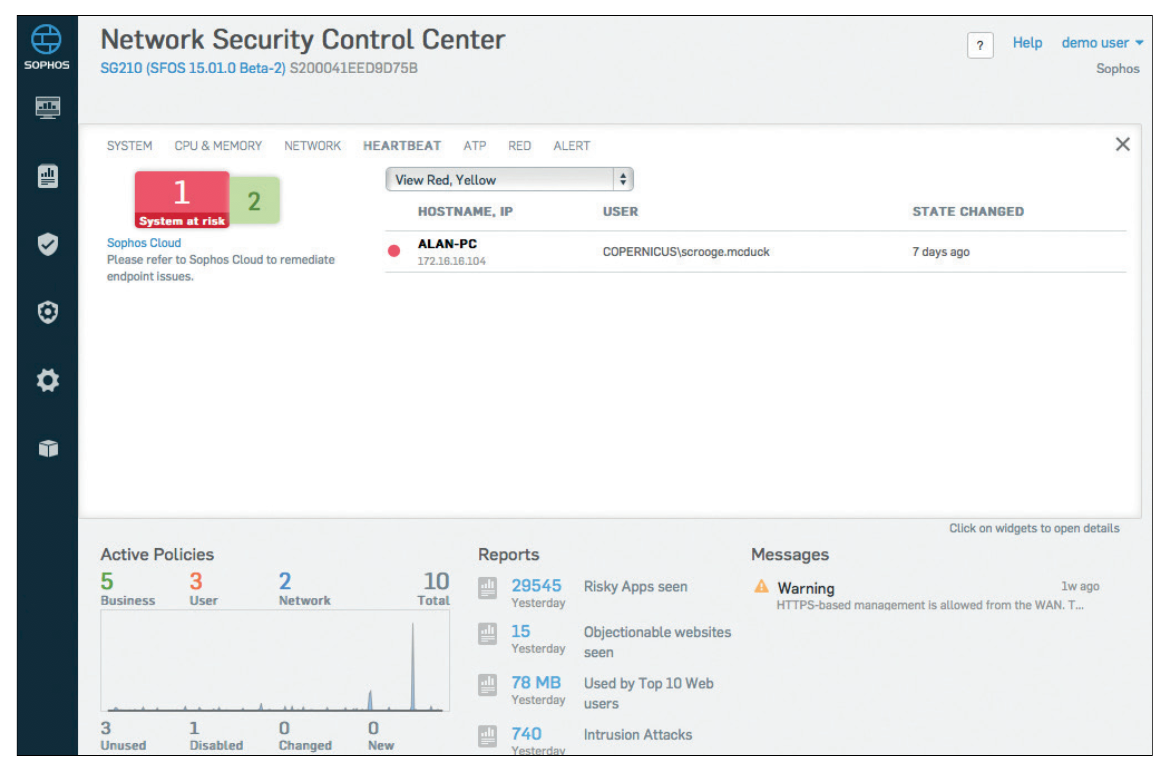
Task: Click the SG210 (SFOS 15.01.0 Beta-2) link
Action: coord(193,69)
